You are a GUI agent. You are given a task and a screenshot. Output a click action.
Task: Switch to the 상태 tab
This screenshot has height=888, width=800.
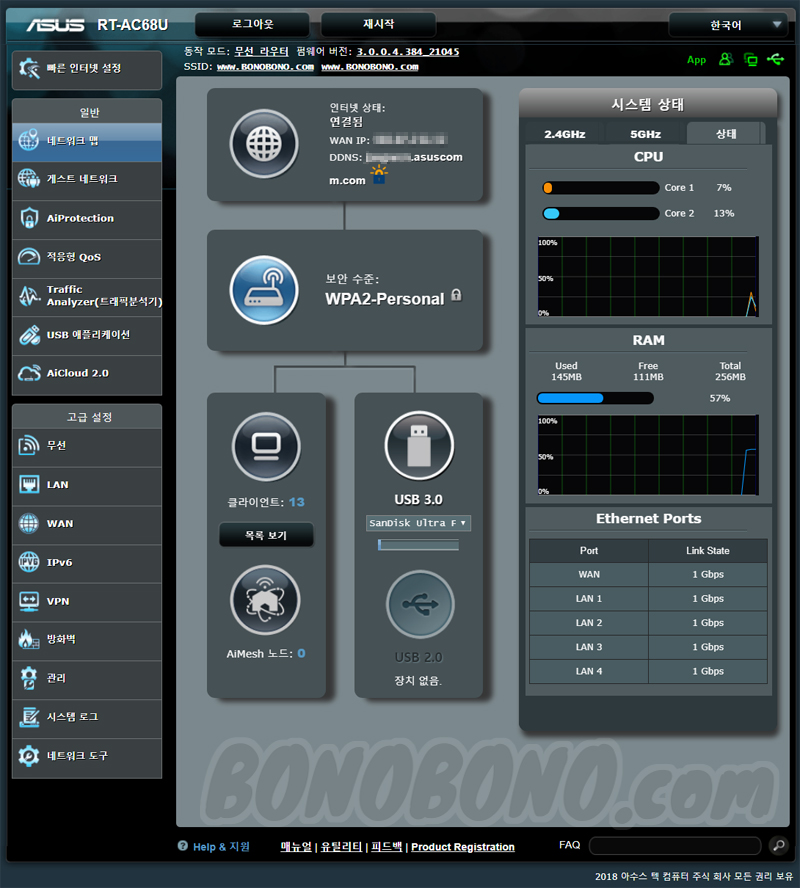coord(726,134)
